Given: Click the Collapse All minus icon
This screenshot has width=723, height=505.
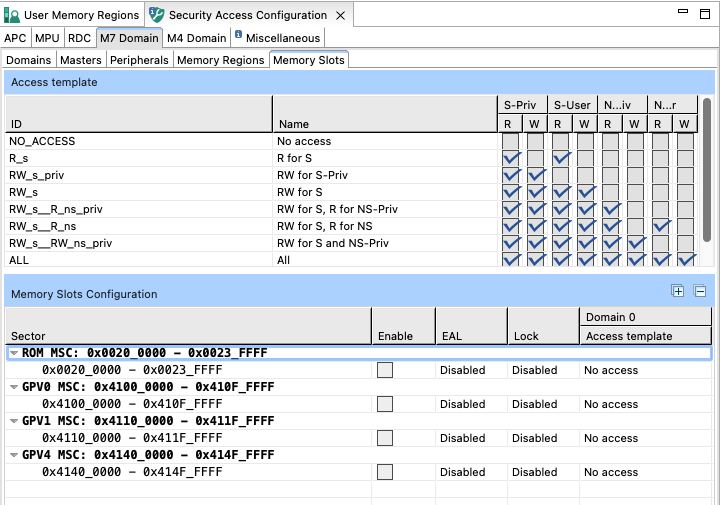Looking at the screenshot, I should 700,291.
